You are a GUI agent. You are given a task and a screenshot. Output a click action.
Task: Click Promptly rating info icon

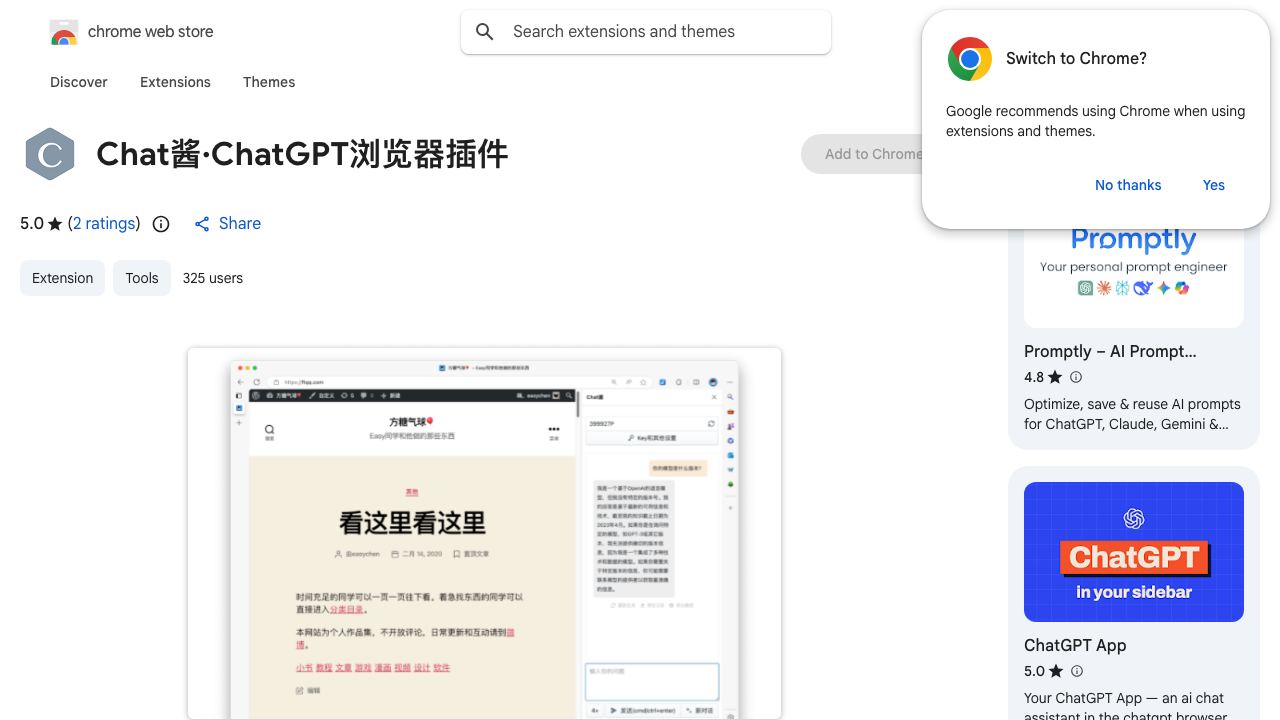pos(1076,377)
